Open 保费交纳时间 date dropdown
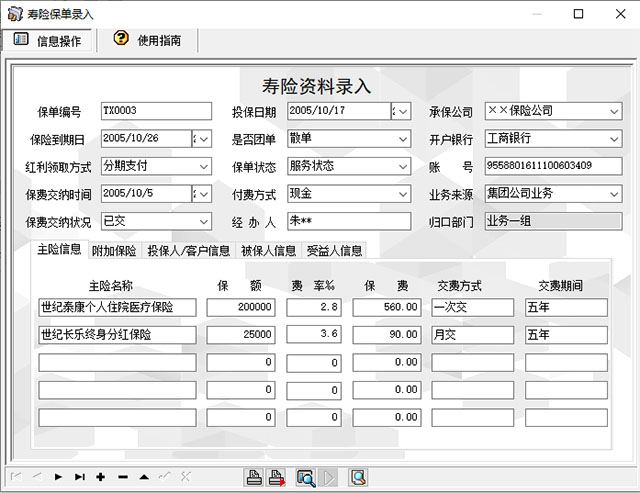Screen dimensions: 640x493 [202, 194]
